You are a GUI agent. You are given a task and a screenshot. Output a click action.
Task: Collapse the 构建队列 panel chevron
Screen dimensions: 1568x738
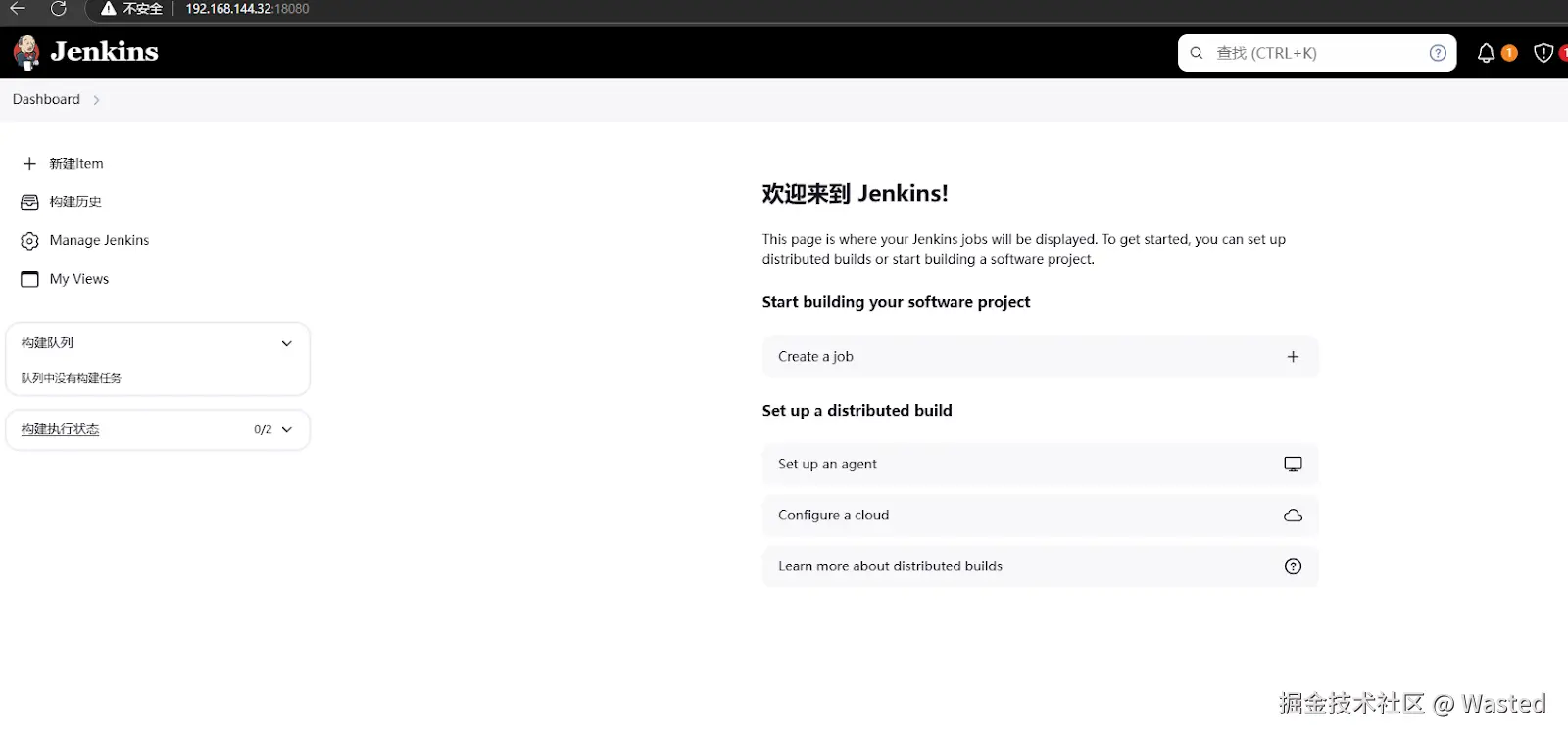coord(287,343)
